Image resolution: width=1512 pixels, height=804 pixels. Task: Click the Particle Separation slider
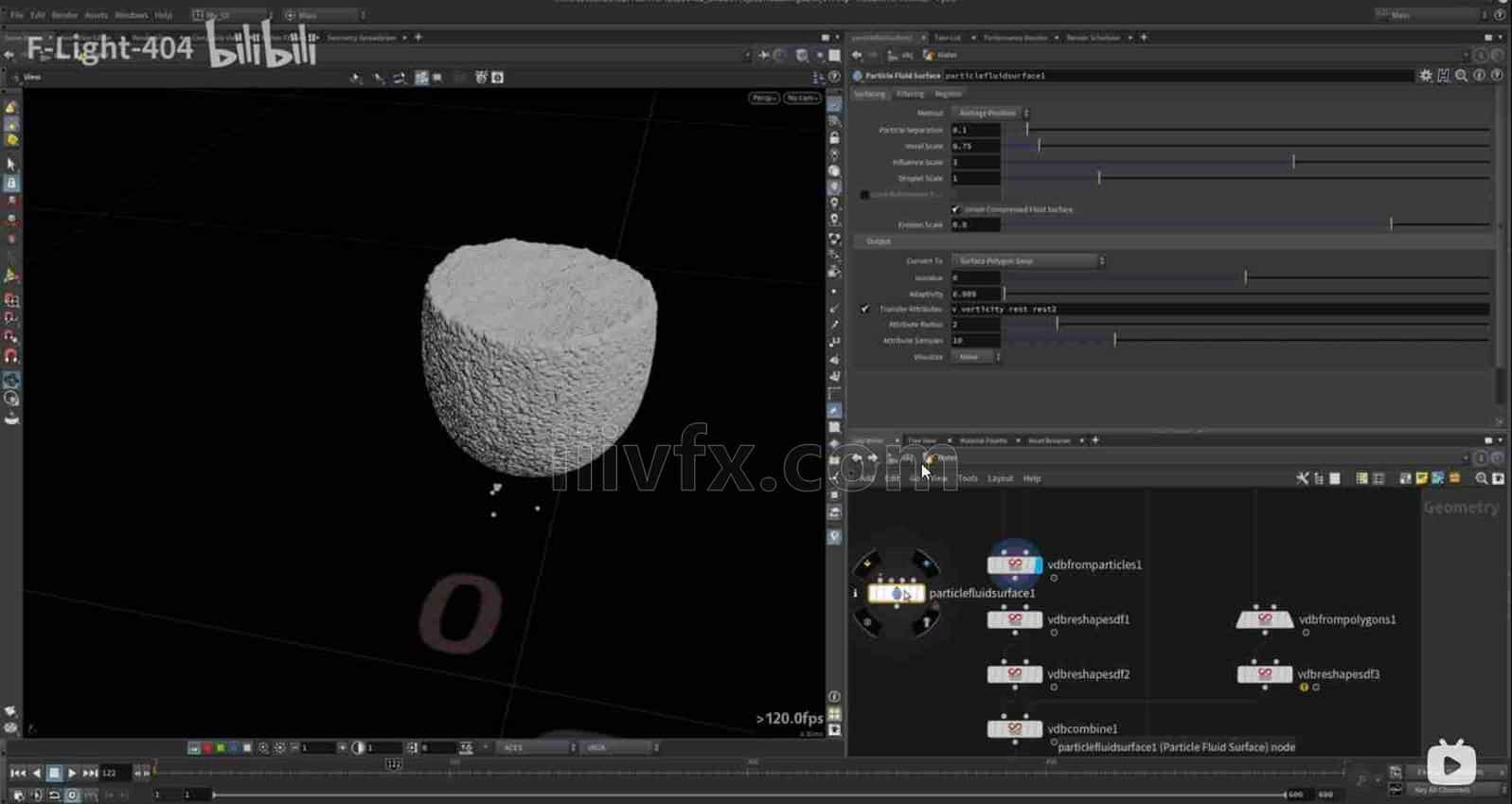point(1246,131)
